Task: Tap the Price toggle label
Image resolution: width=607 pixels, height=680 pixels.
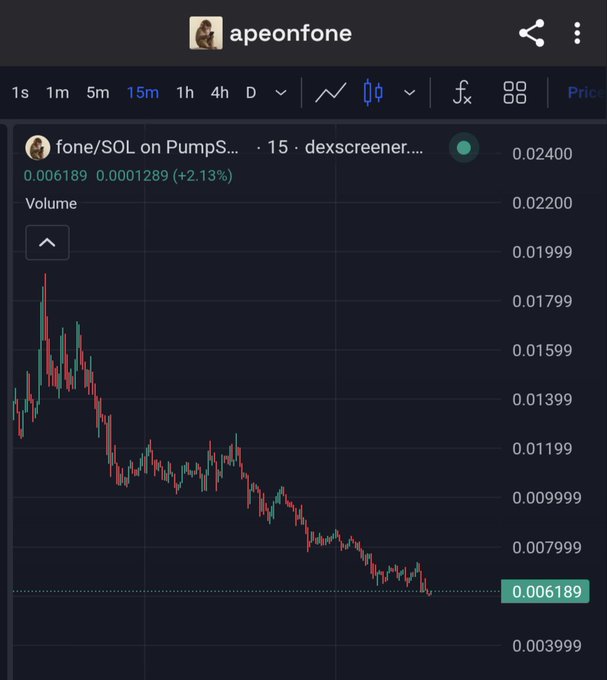Action: tap(587, 92)
